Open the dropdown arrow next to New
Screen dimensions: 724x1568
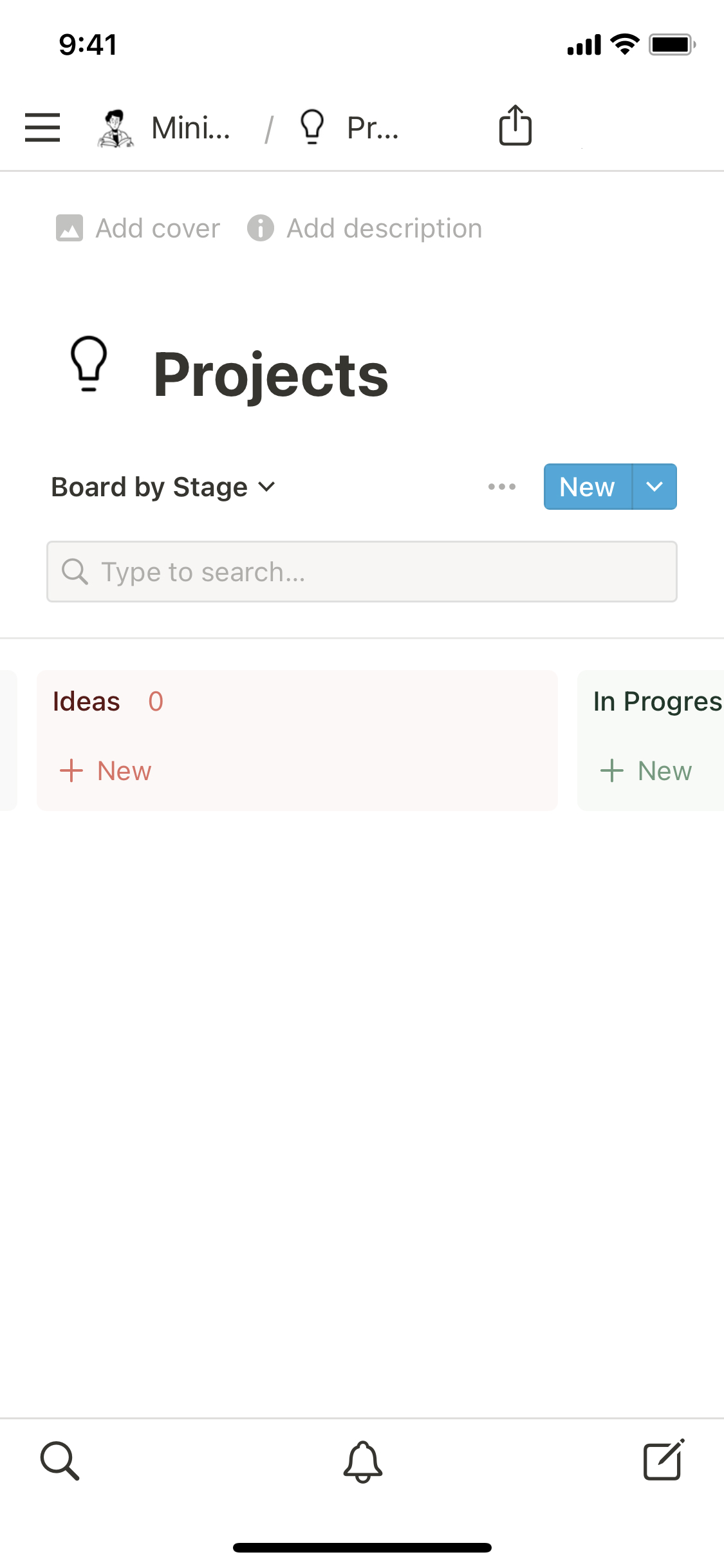[654, 487]
